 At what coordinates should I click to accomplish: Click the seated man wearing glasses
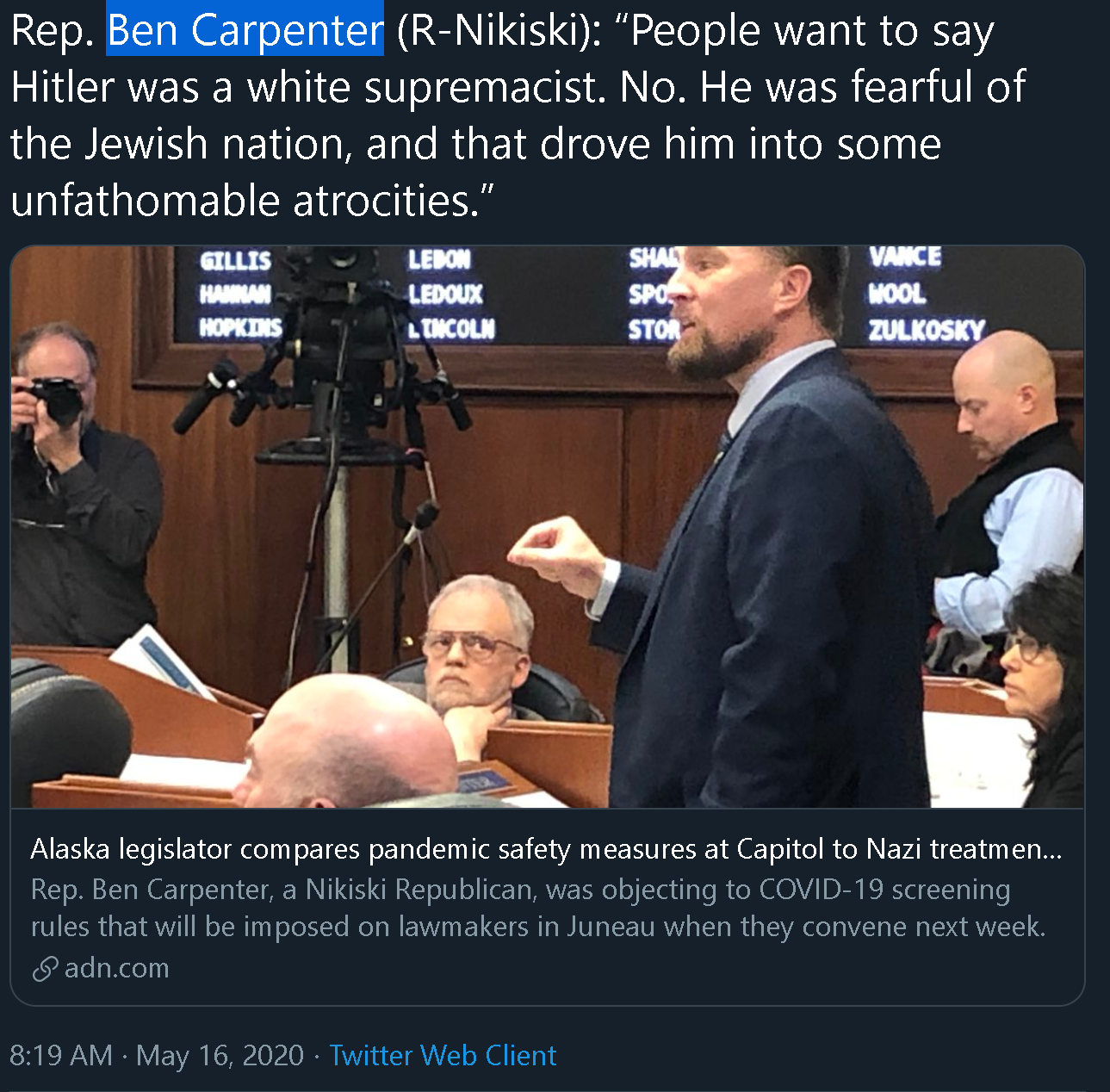(471, 650)
